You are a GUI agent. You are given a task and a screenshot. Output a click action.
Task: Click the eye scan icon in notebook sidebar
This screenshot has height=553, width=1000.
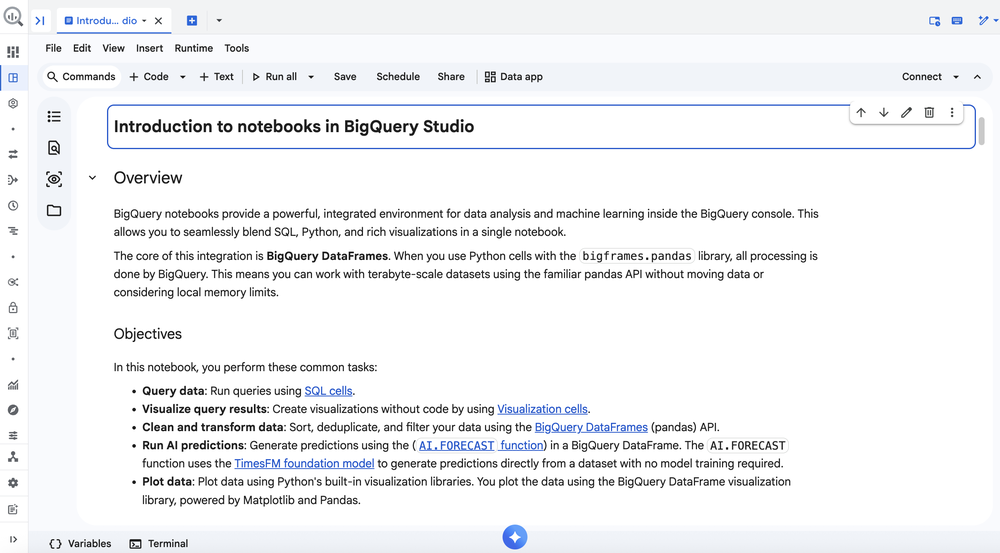click(54, 179)
